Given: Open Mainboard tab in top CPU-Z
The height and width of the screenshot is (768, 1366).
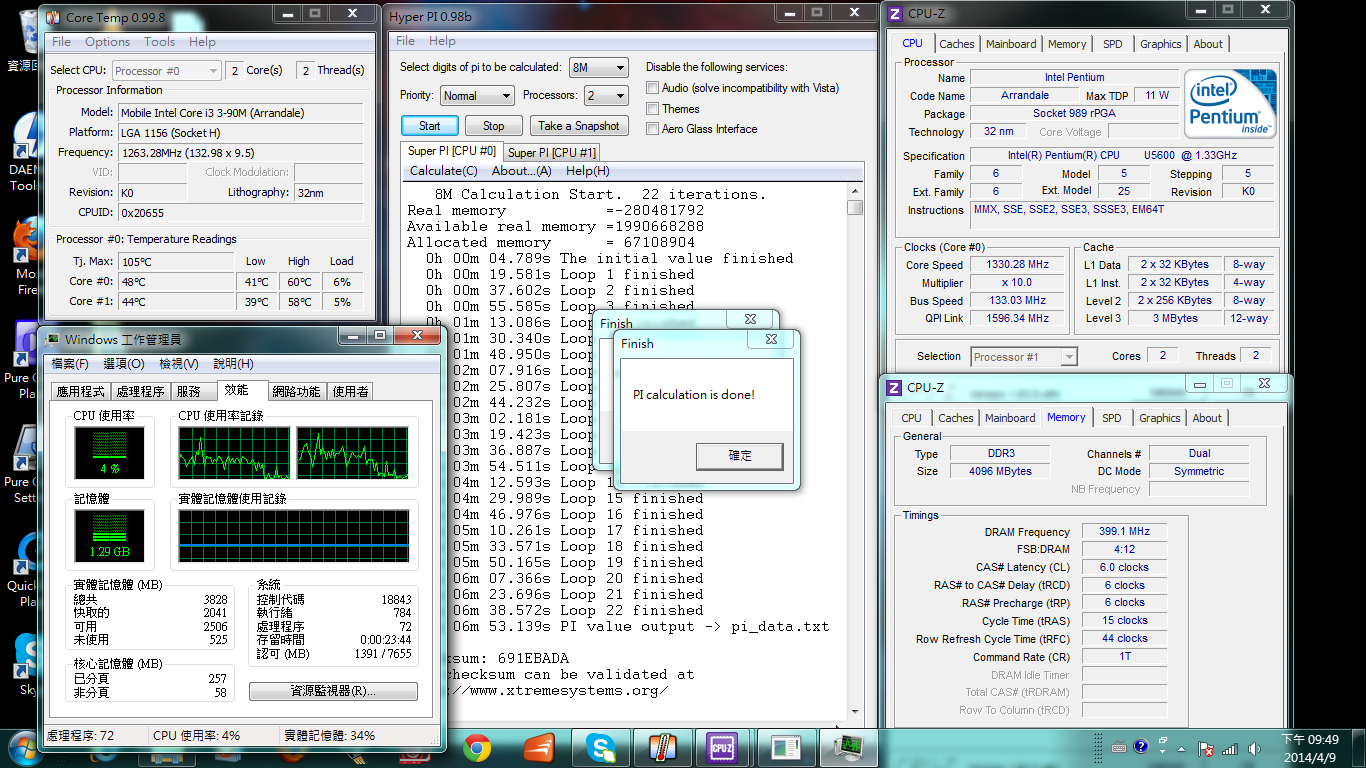Looking at the screenshot, I should (x=1011, y=44).
